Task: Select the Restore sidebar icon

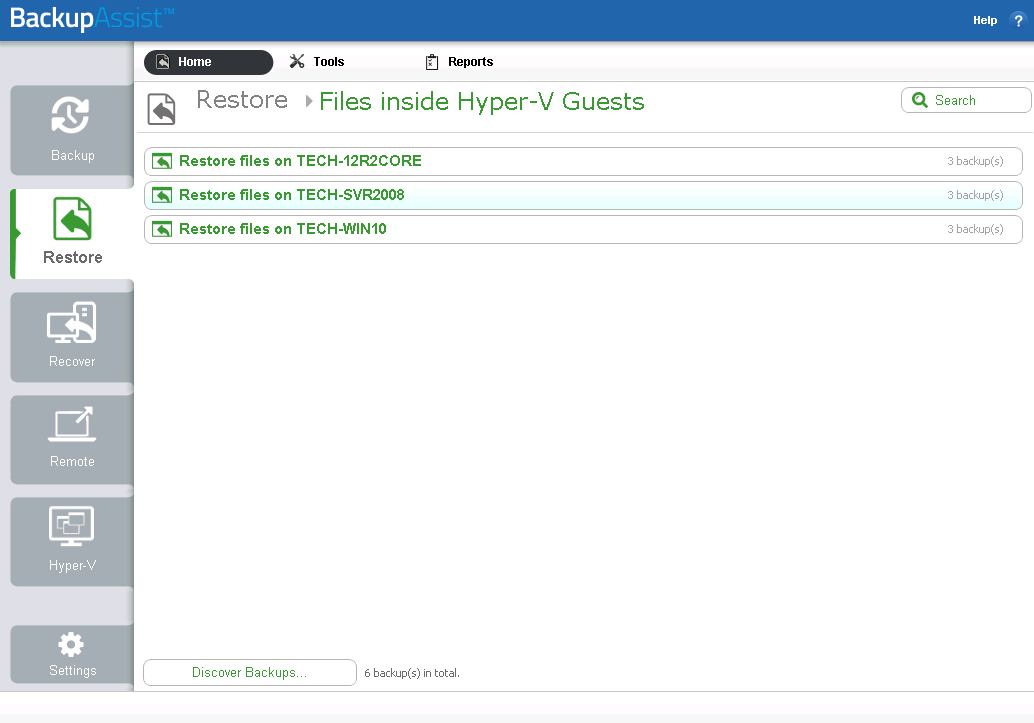Action: [73, 218]
